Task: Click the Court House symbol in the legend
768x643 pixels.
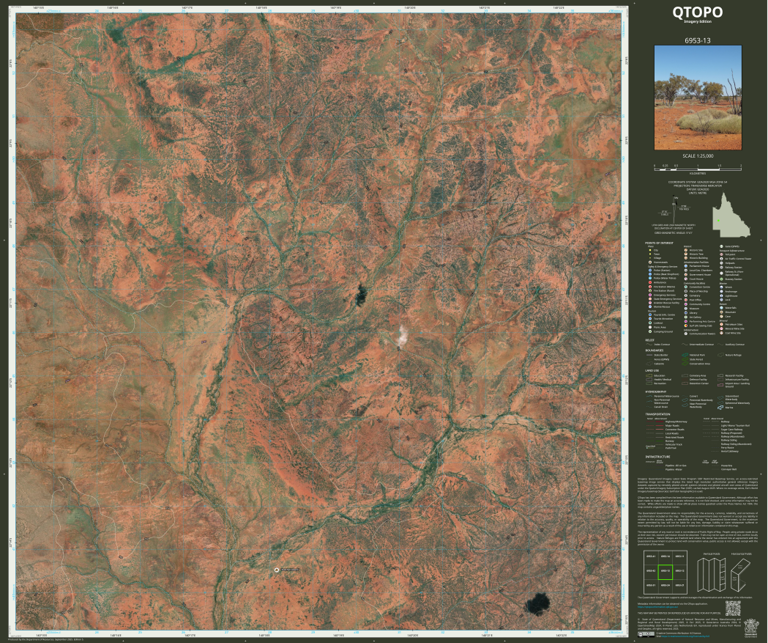Action: [686, 279]
